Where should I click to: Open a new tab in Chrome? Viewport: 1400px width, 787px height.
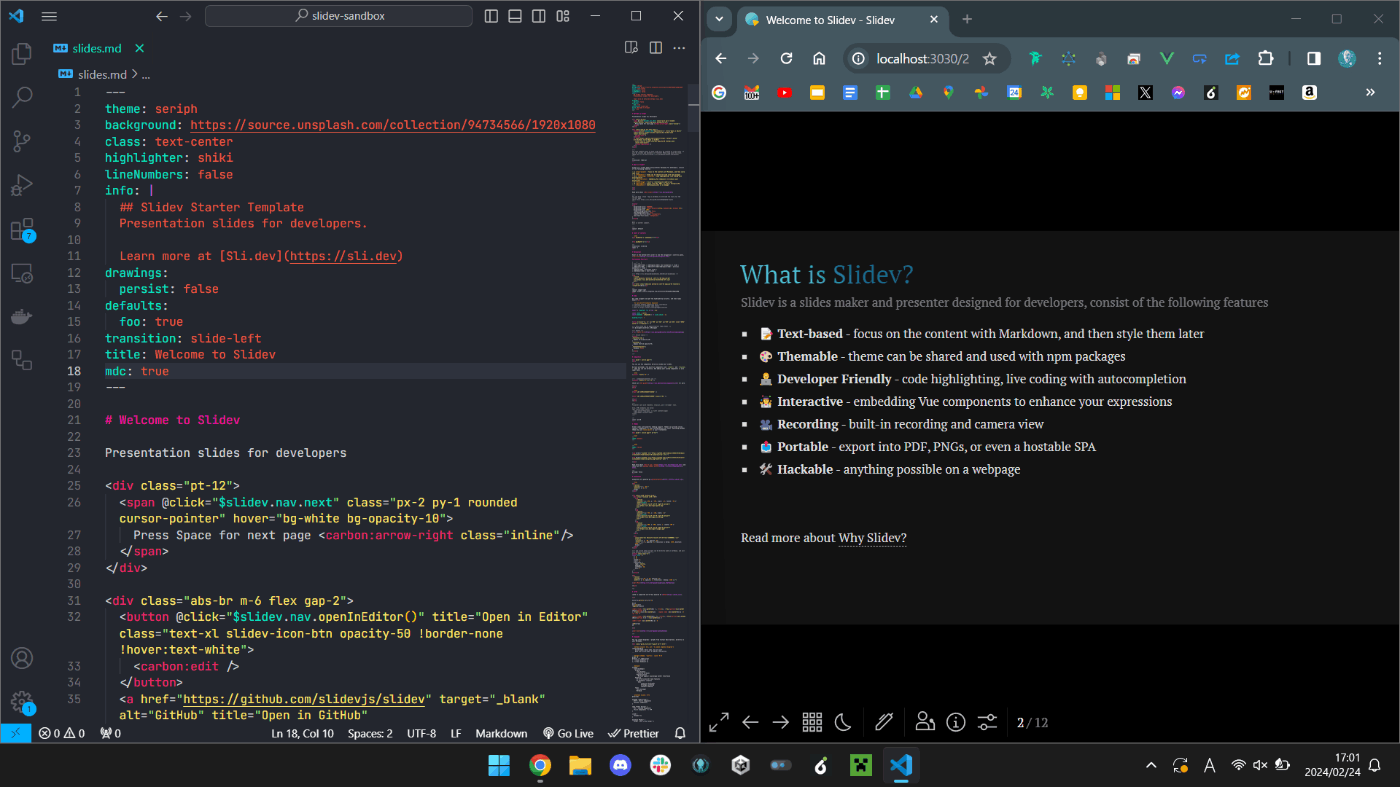pos(967,19)
